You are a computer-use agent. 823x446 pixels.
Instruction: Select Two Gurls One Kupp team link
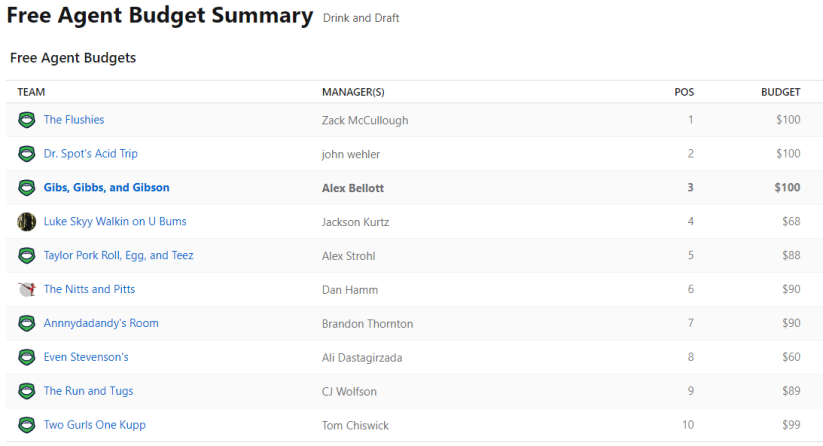click(95, 425)
